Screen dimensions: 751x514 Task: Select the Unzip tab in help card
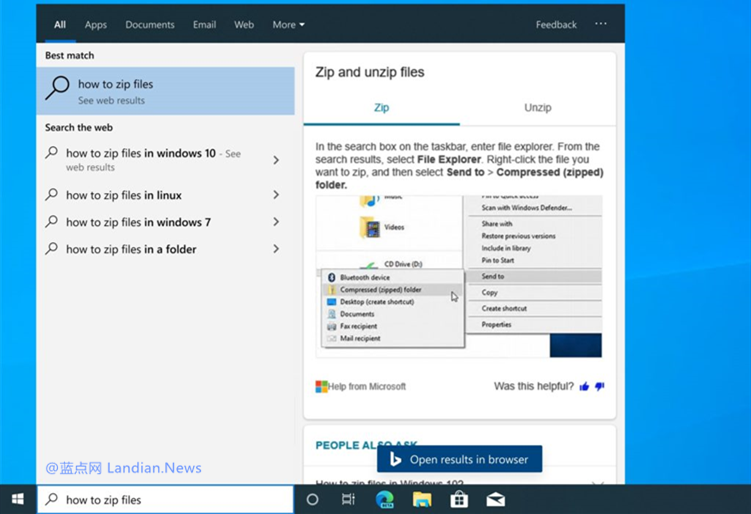538,108
